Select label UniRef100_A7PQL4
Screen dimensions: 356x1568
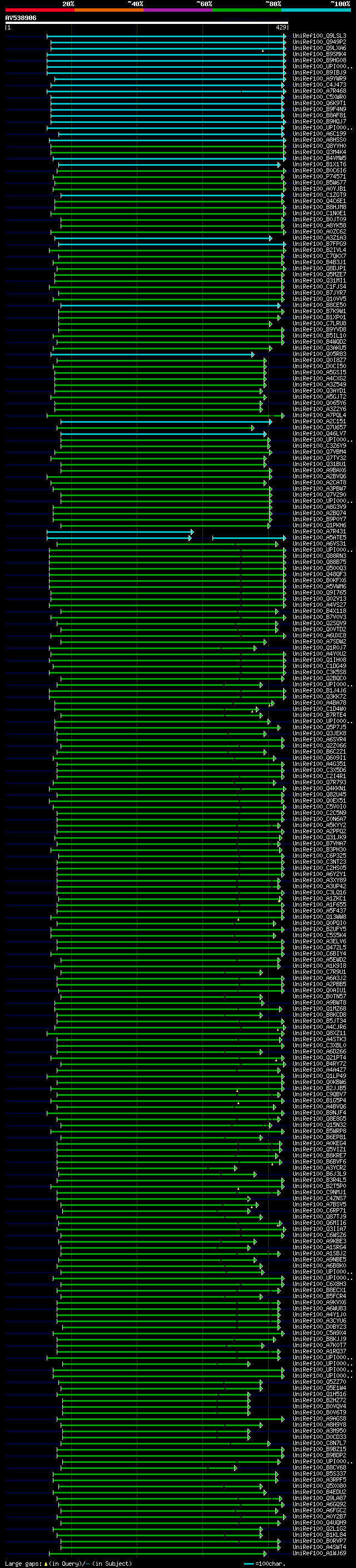(319, 415)
